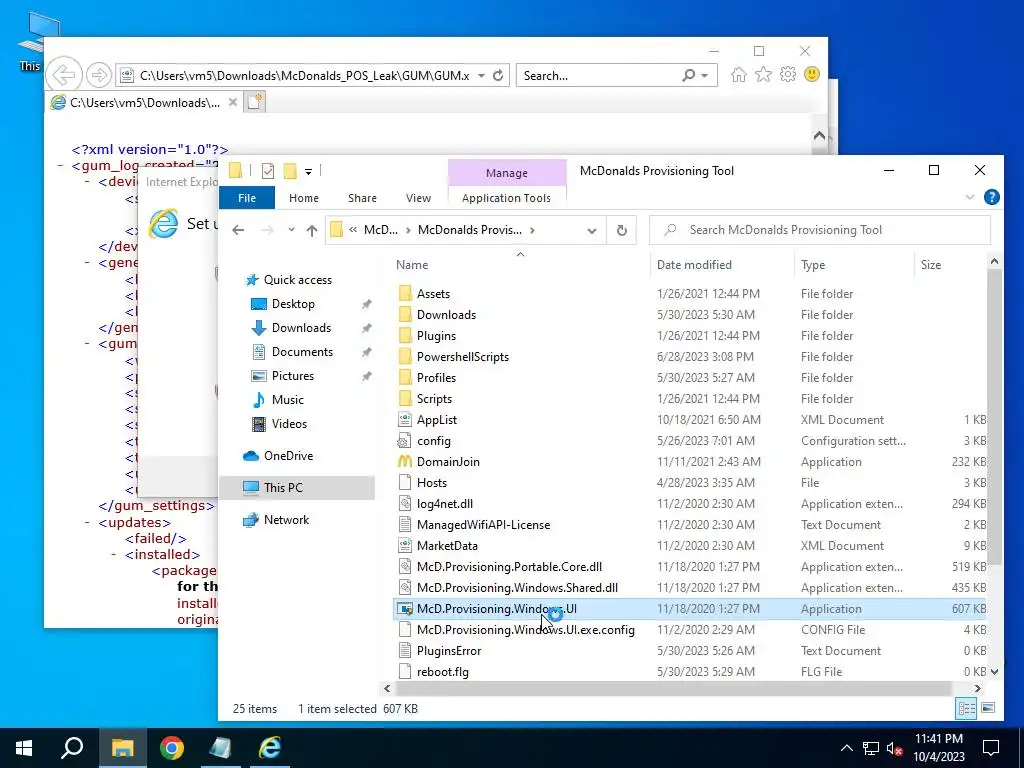1024x768 pixels.
Task: Click the Internet Explorer search magnifier
Action: [688, 75]
